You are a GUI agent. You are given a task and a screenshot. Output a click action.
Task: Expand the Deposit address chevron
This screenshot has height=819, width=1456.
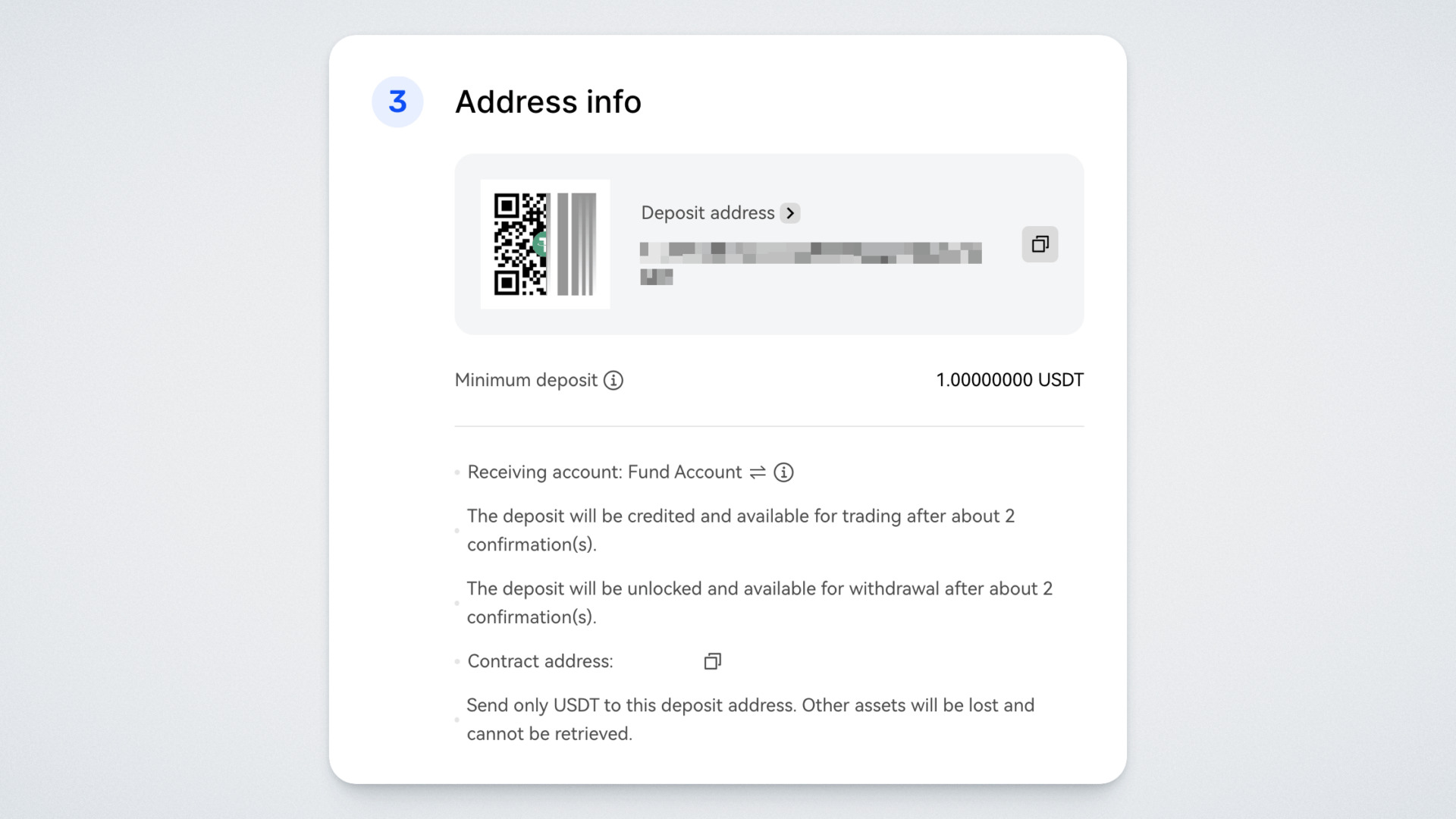click(790, 213)
